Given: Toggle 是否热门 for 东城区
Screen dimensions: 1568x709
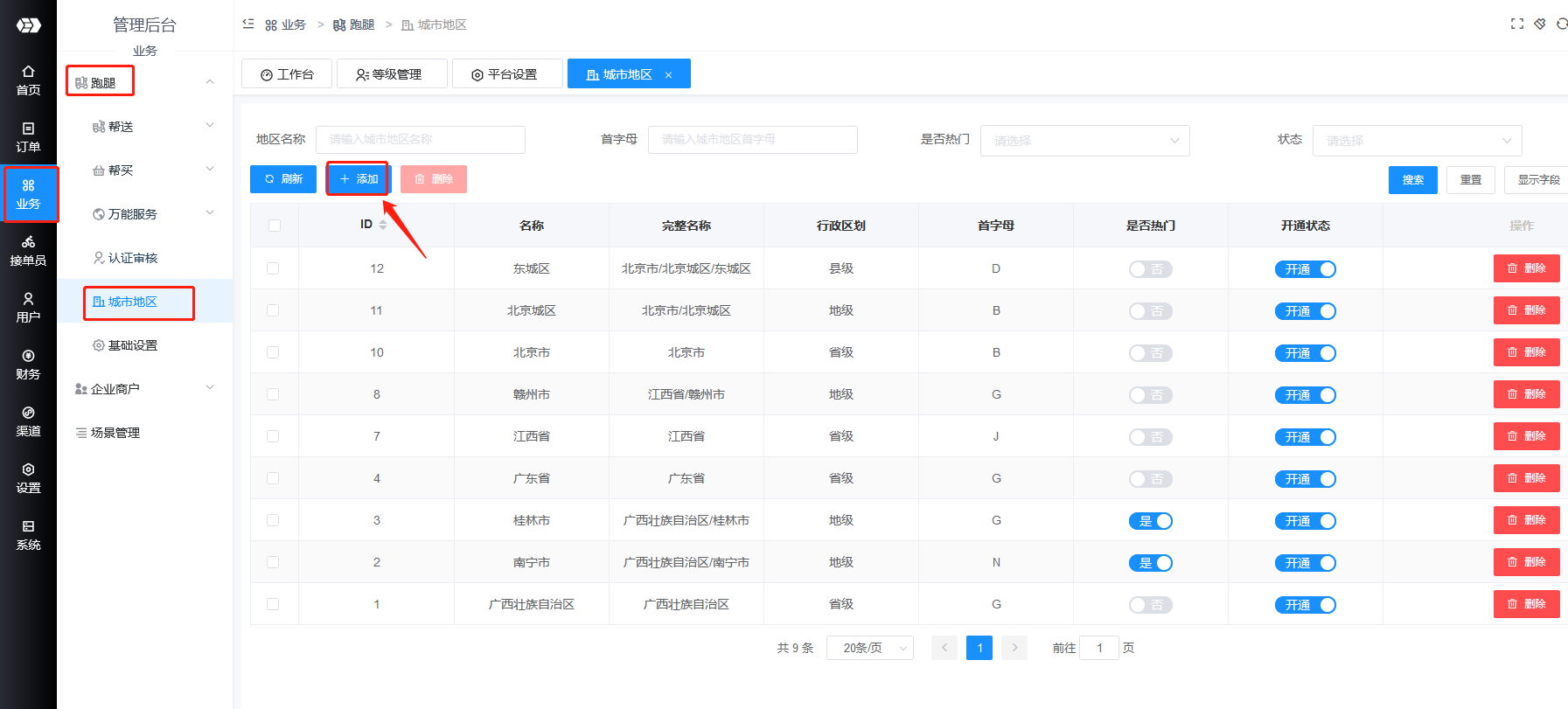Looking at the screenshot, I should (1150, 269).
